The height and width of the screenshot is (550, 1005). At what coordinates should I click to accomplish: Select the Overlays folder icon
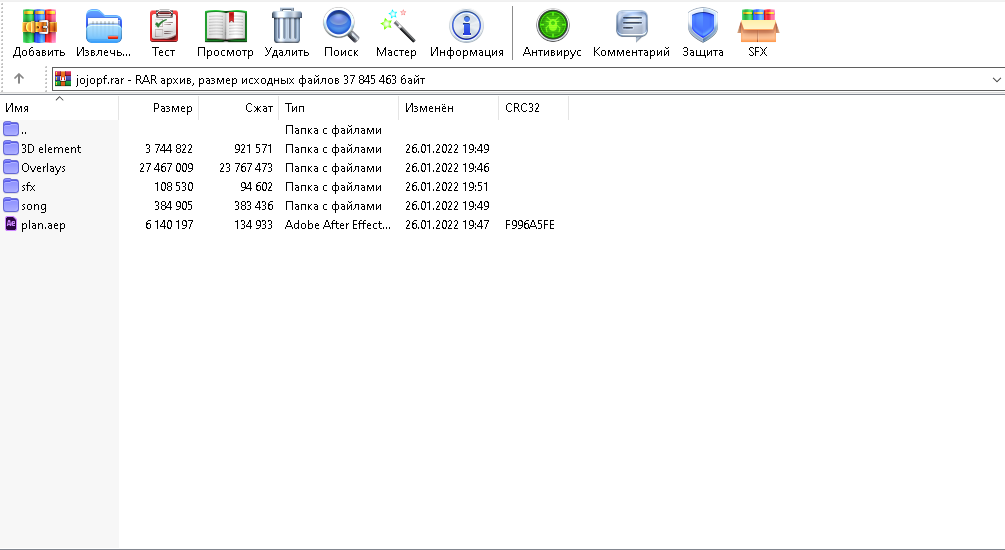pyautogui.click(x=11, y=167)
